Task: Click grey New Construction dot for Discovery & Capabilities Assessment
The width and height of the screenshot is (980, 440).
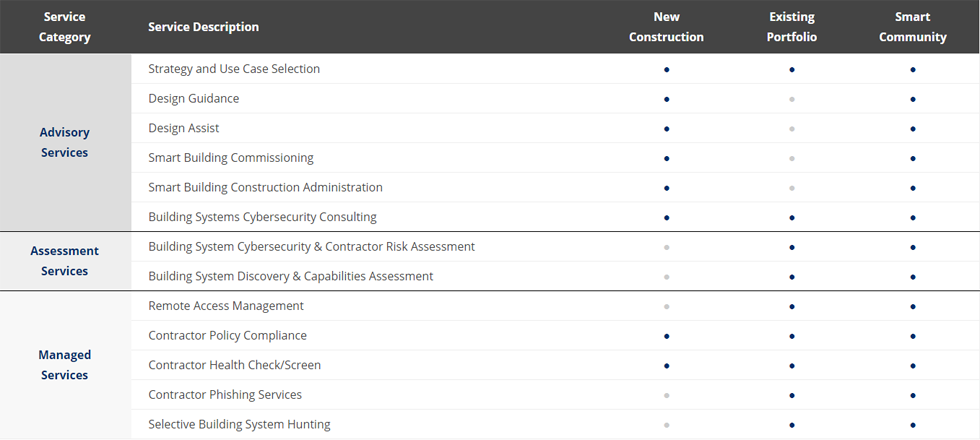Action: click(667, 277)
